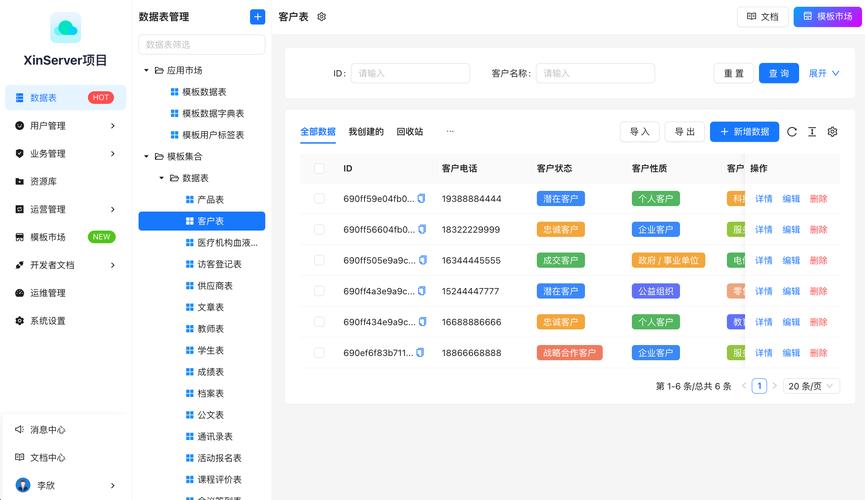
Task: Open 模板市场 sidebar entry
Action: pyautogui.click(x=66, y=237)
